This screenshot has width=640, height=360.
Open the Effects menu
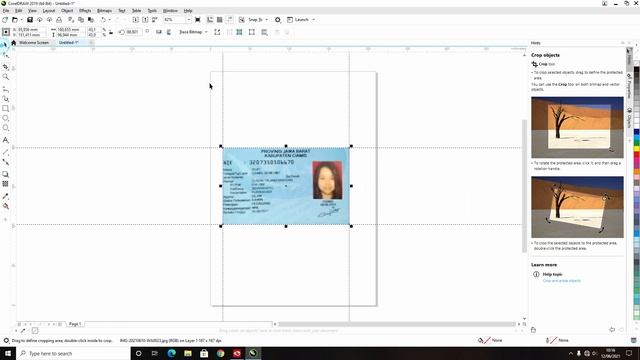(x=85, y=11)
